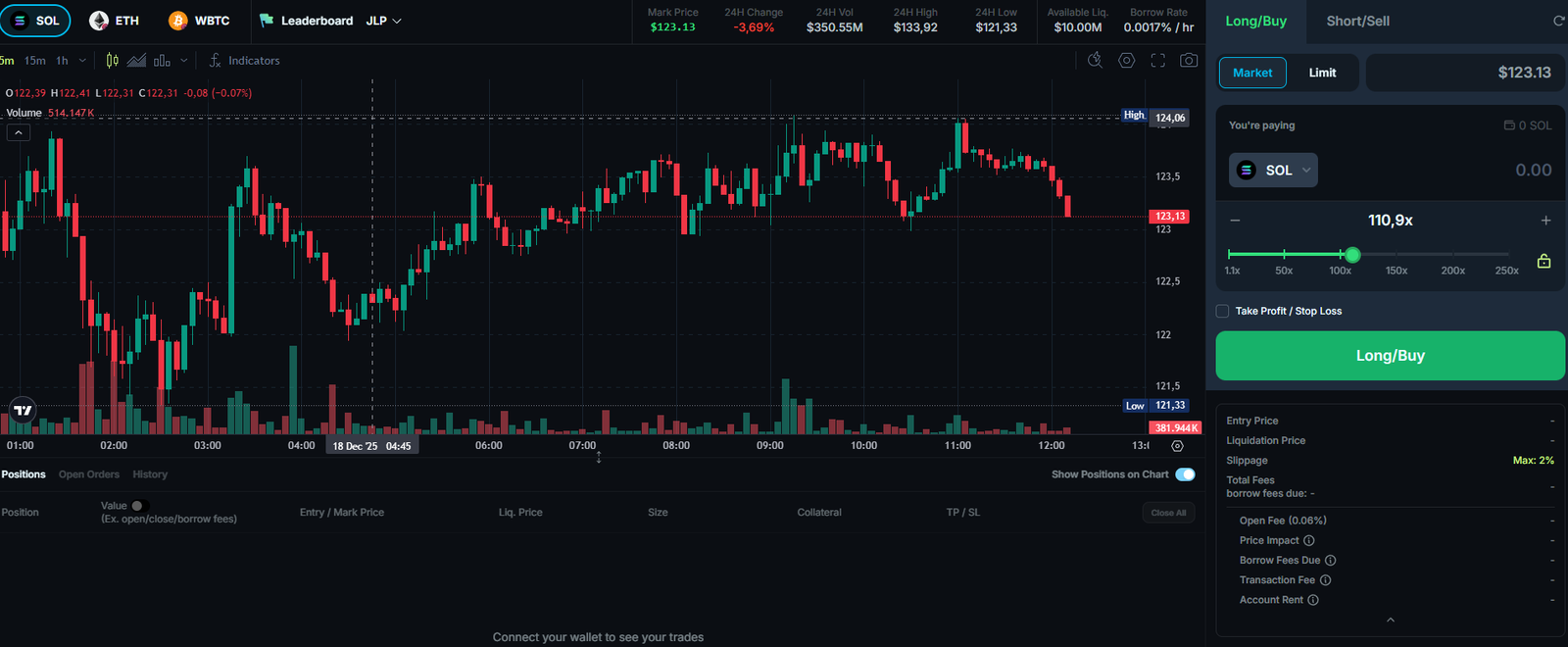Screen dimensions: 1568x647
Task: Enter fullscreen chart mode
Action: [x=1157, y=61]
